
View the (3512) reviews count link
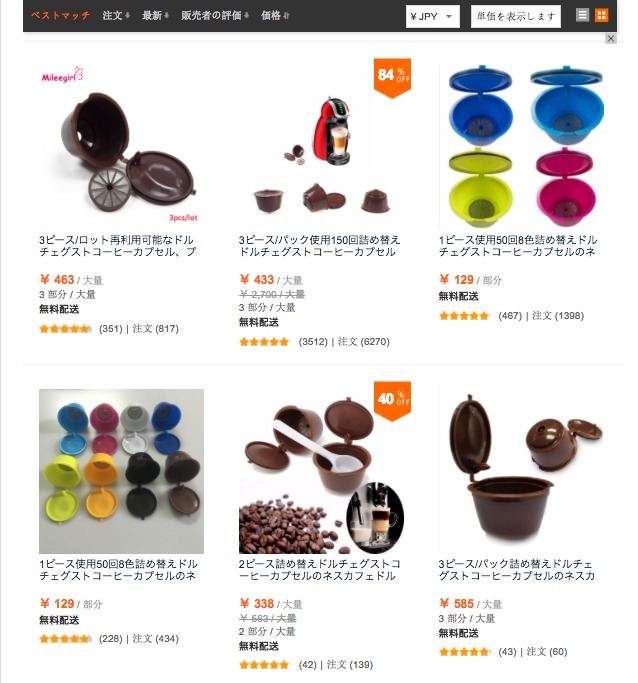coord(313,342)
